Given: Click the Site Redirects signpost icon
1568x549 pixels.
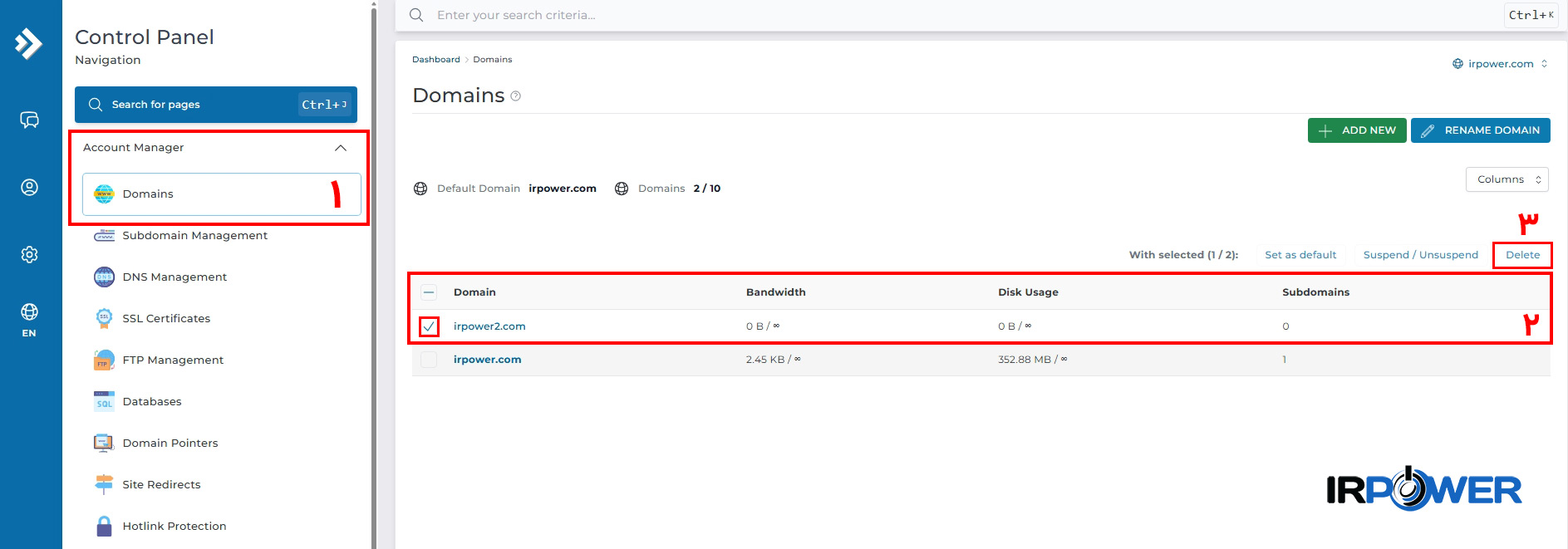Looking at the screenshot, I should [x=104, y=484].
